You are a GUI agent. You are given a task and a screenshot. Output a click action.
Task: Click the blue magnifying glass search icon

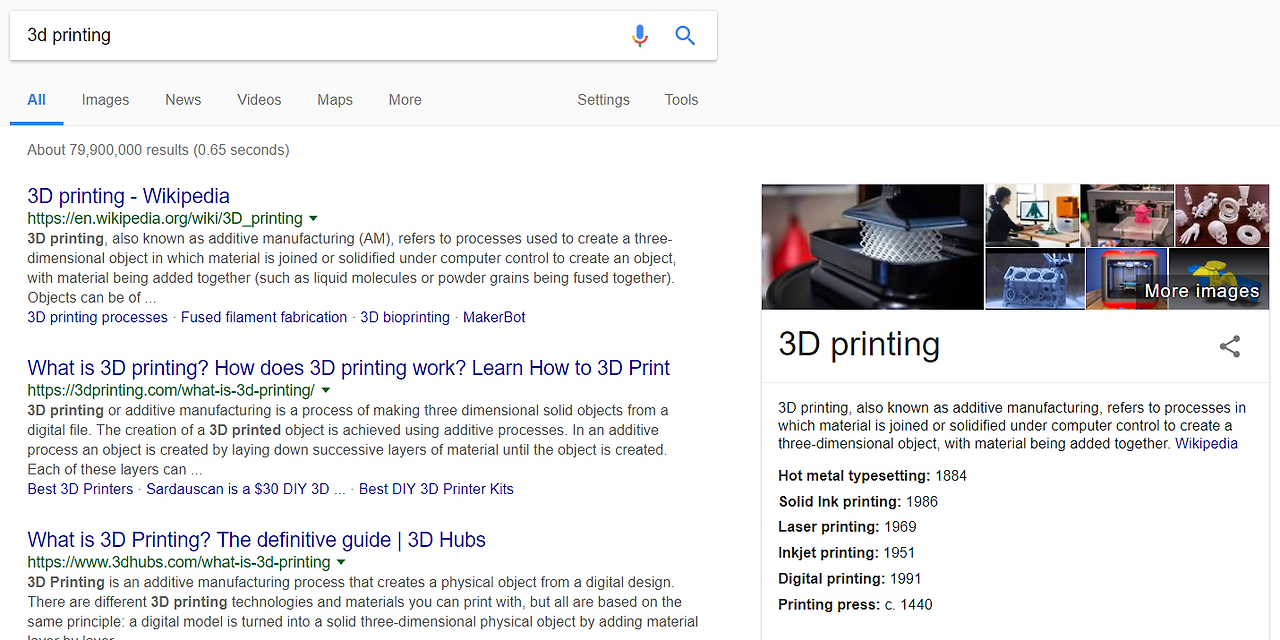685,35
